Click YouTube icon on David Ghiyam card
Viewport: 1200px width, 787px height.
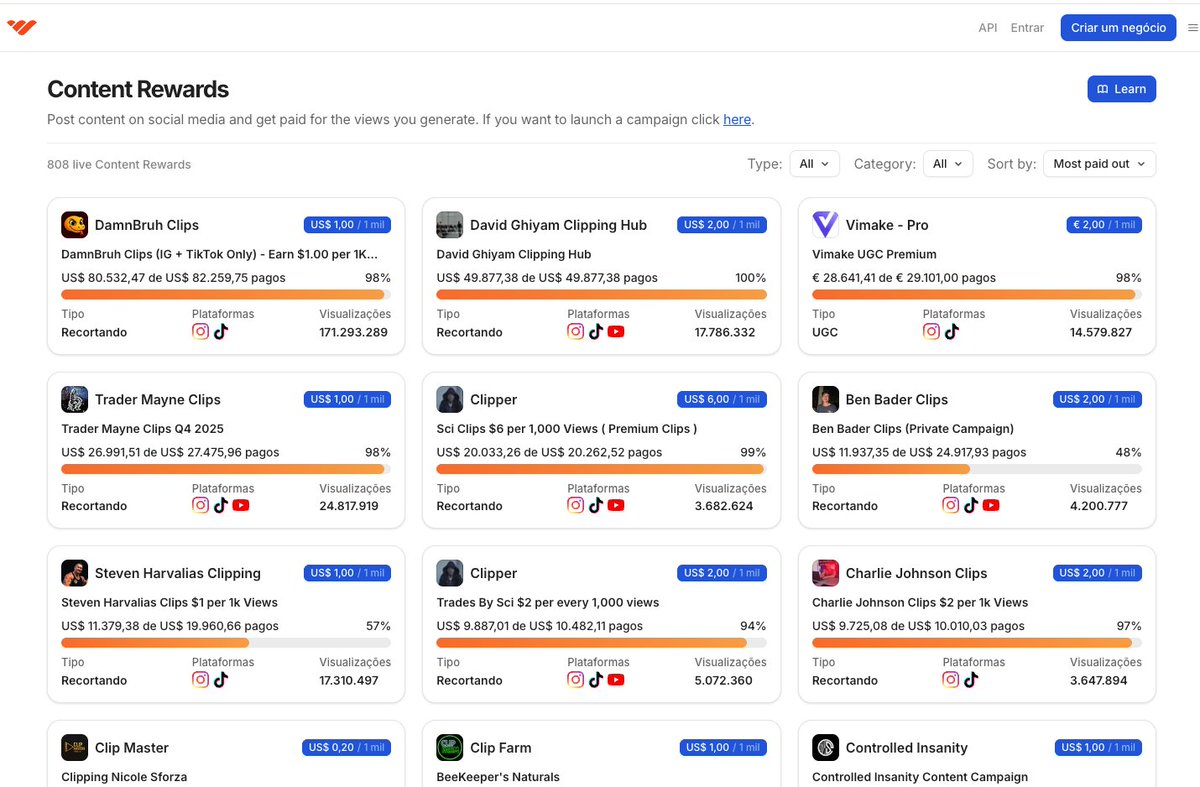coord(616,332)
